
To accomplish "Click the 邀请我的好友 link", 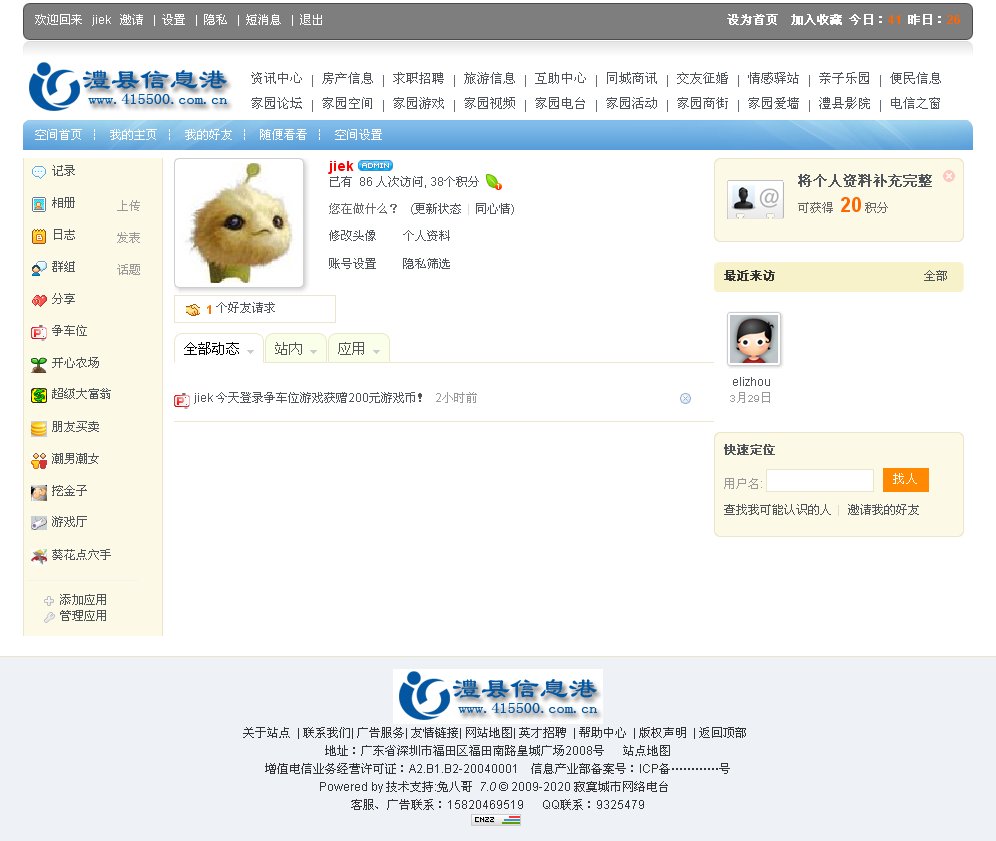I will (x=883, y=509).
